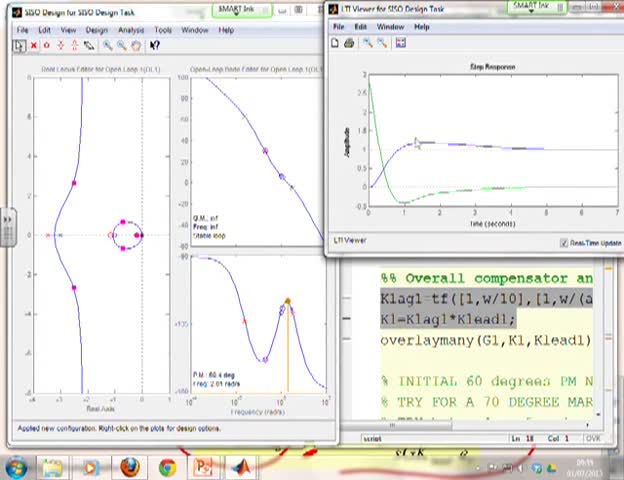624x480 pixels.
Task: Click the magenta marker on the Bode magnitude curve
Action: click(265, 151)
